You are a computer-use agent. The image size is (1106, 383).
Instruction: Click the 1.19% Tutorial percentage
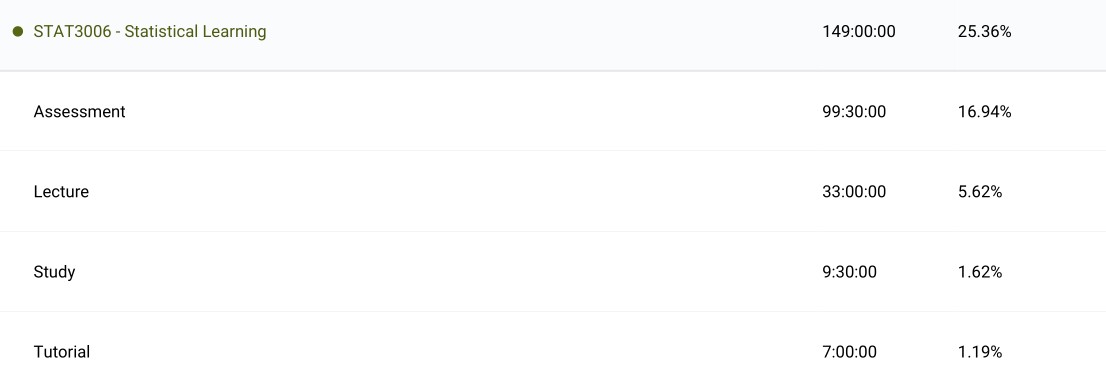[980, 351]
